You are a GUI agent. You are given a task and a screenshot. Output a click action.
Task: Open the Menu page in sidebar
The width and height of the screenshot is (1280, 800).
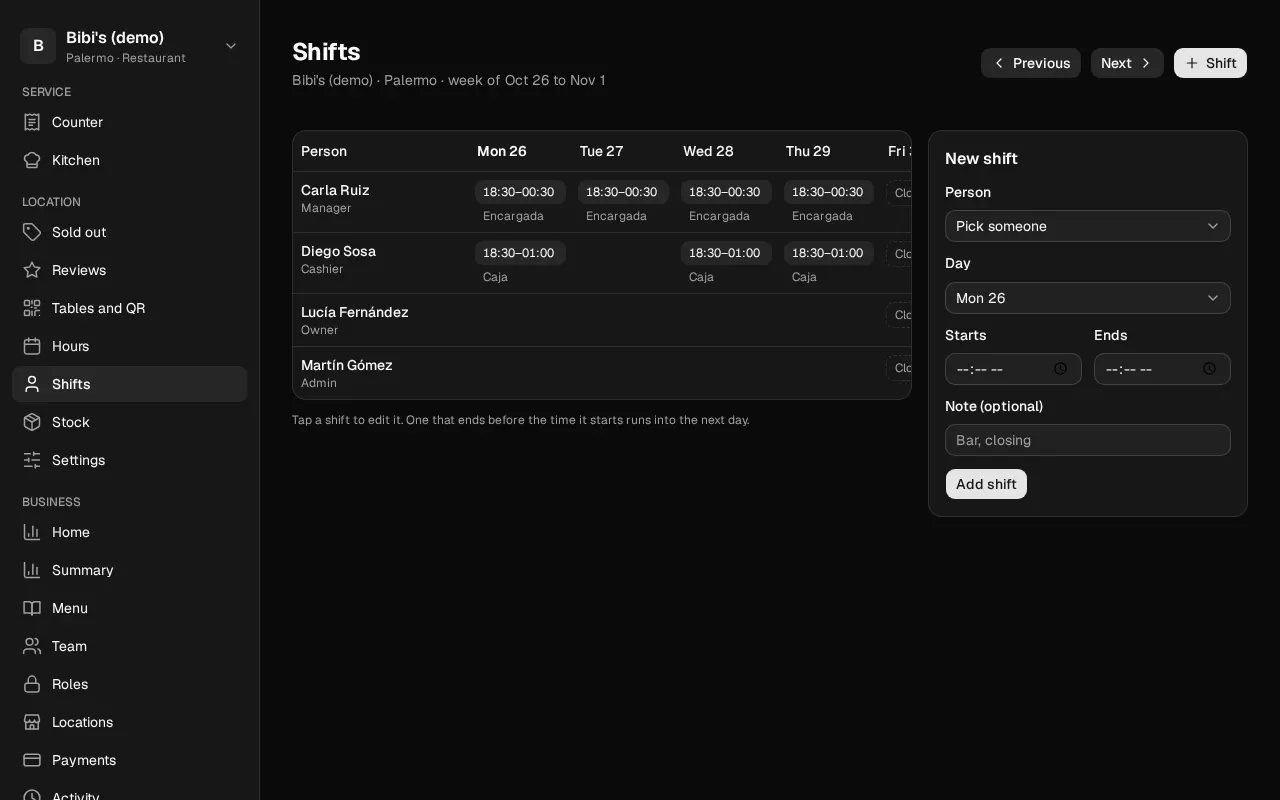[x=130, y=608]
